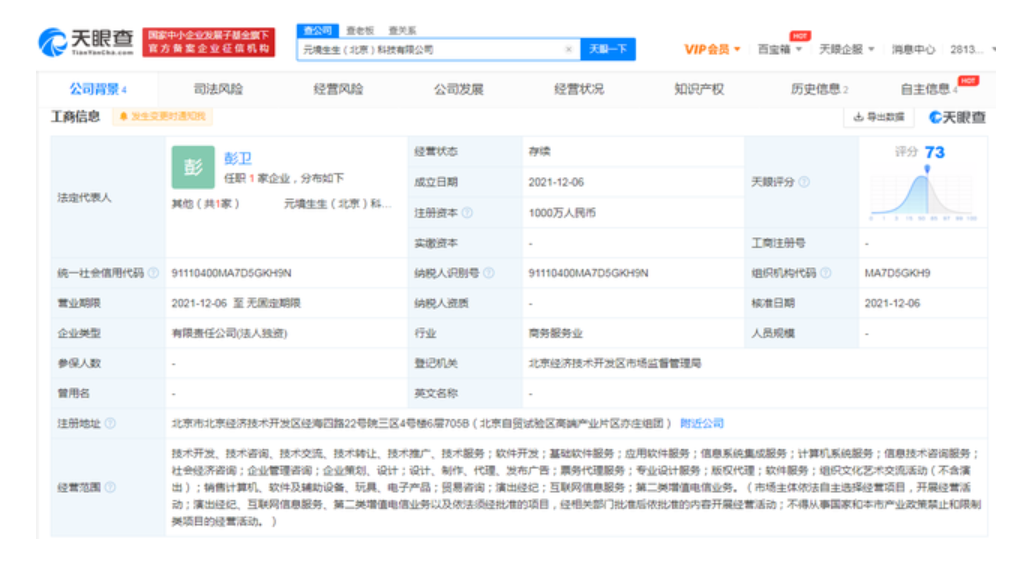Image resolution: width=1030 pixels, height=568 pixels.
Task: Click the 导出数据 export button
Action: pos(879,117)
